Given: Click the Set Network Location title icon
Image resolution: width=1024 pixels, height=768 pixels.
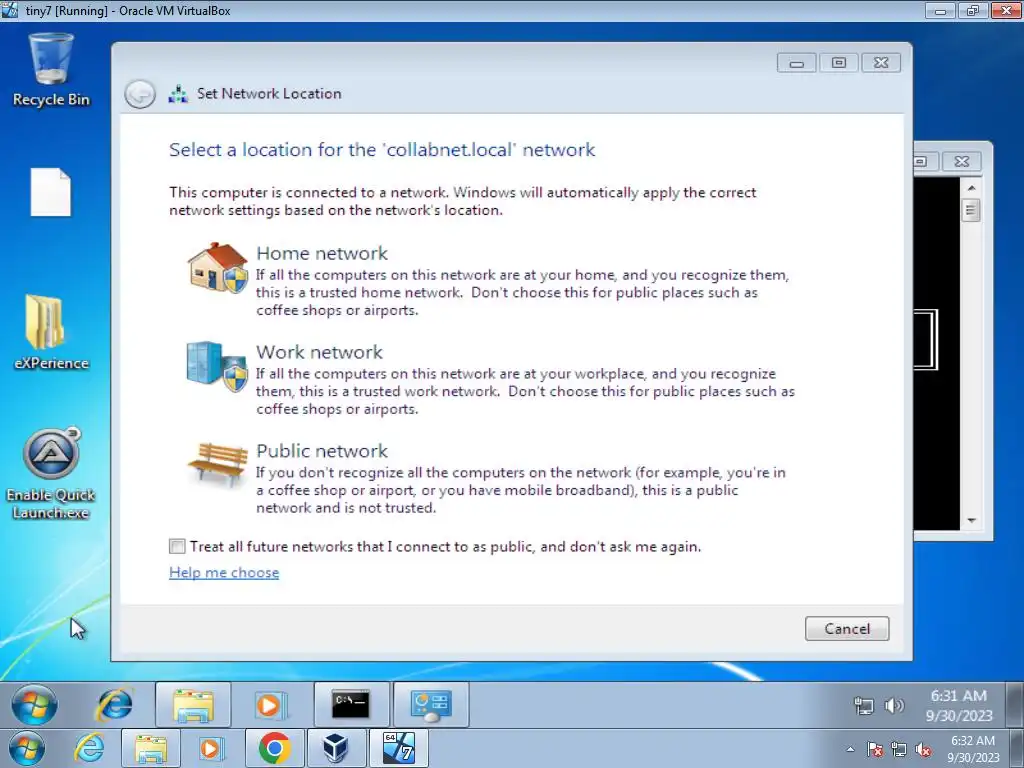Looking at the screenshot, I should [x=178, y=94].
